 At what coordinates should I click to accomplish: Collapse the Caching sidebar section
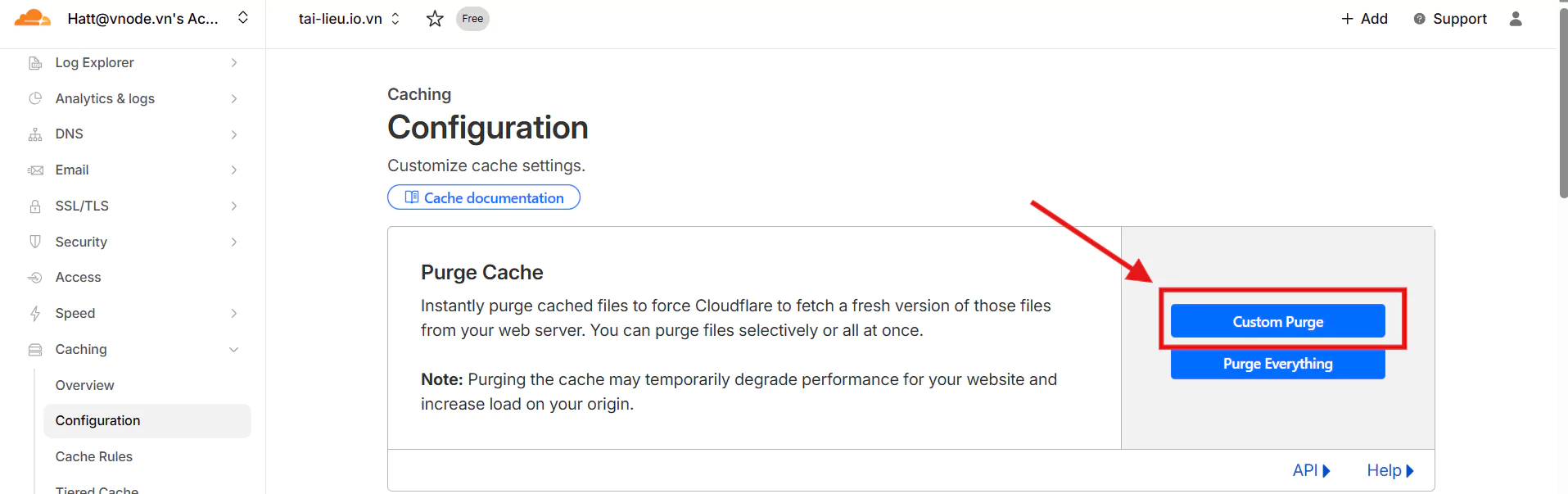point(233,350)
